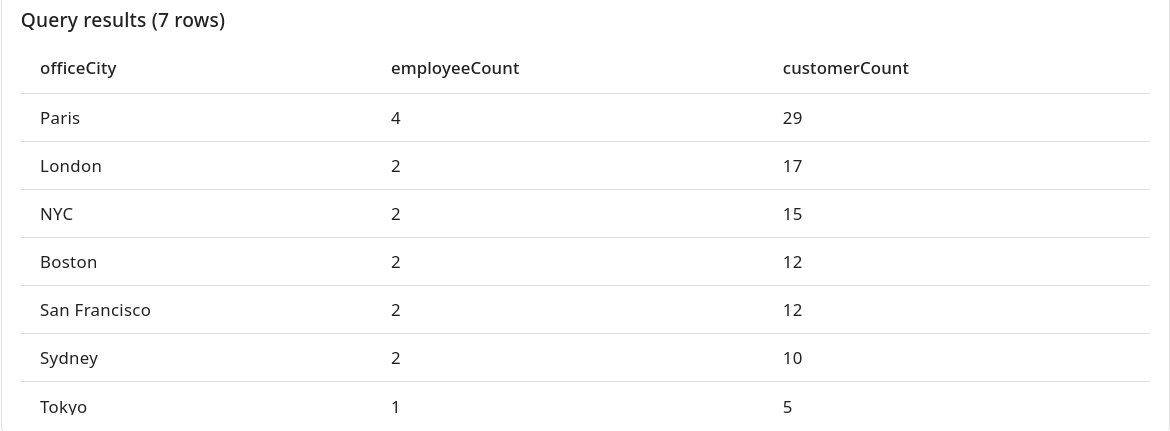The image size is (1170, 431).
Task: Select the Paris office city cell
Action: click(x=60, y=118)
